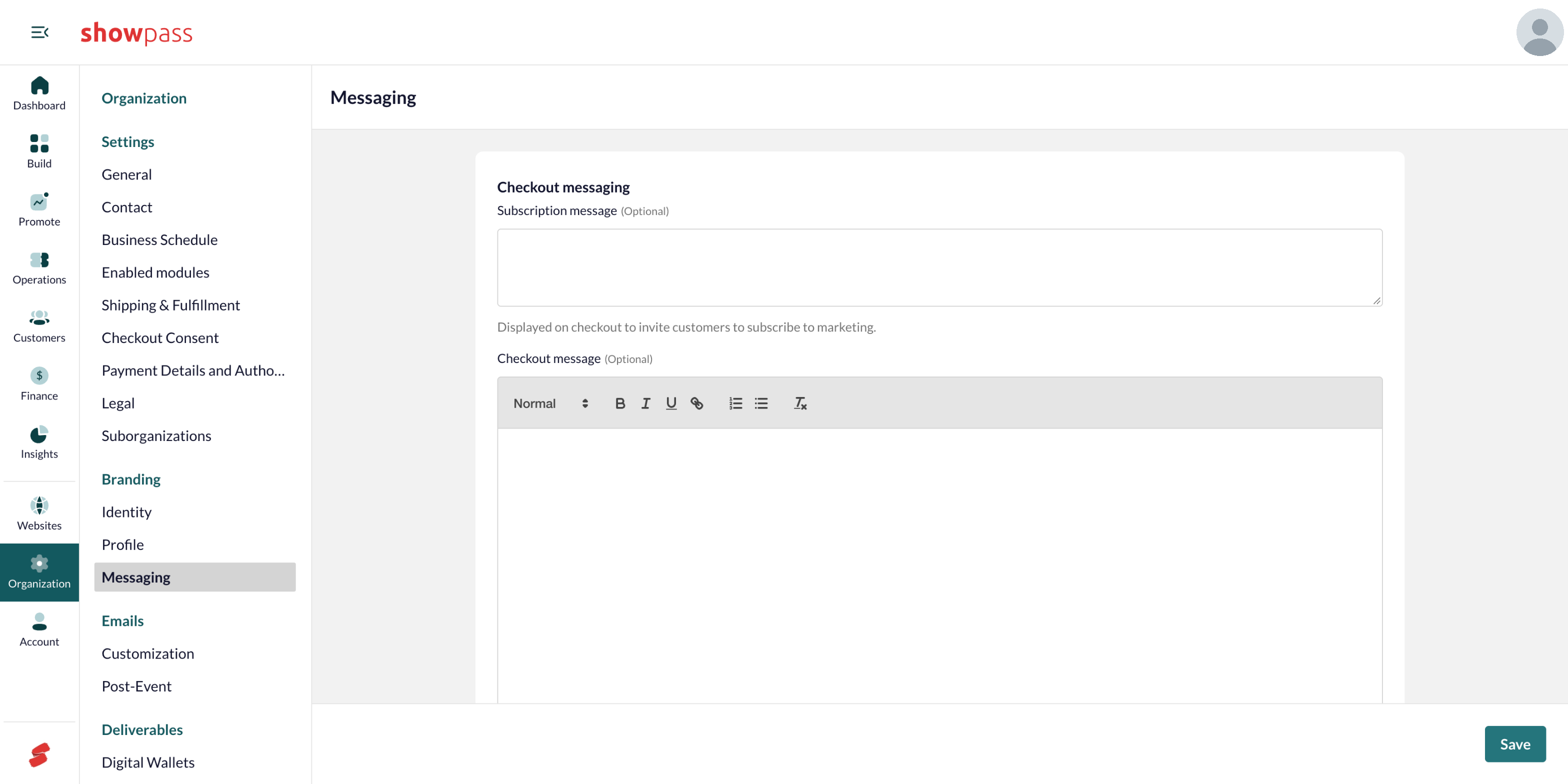Click the Emails section heading
The width and height of the screenshot is (1568, 784).
coord(122,620)
